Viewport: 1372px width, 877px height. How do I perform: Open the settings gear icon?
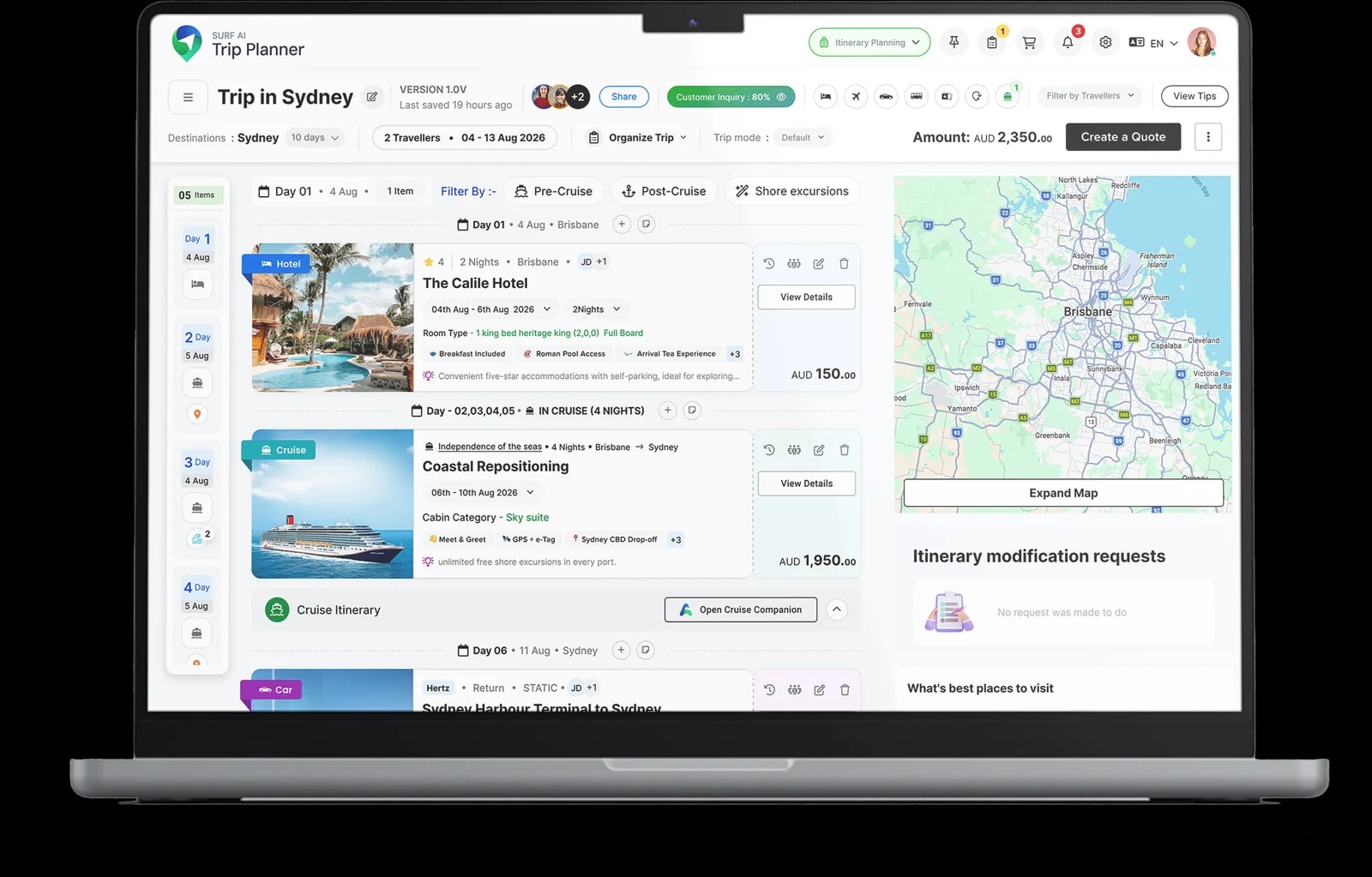point(1106,42)
